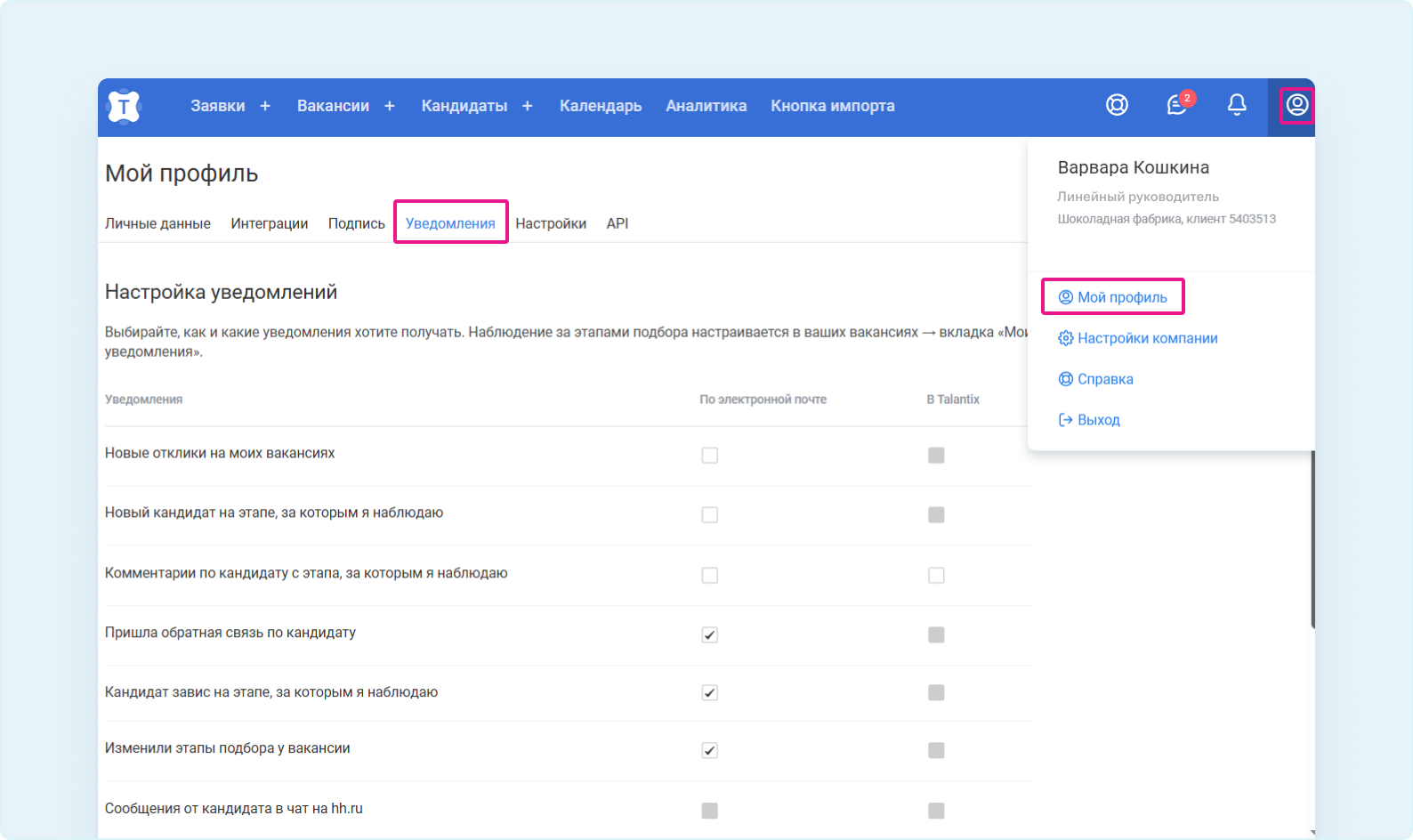Viewport: 1413px width, 840px height.
Task: Toggle Talantix checkbox for Комментарии по кандидату
Action: point(936,575)
